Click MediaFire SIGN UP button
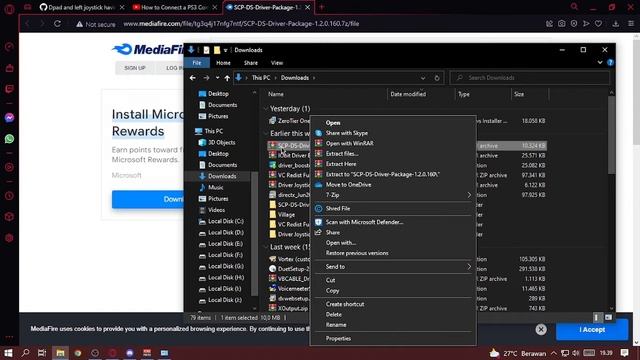 pos(135,68)
